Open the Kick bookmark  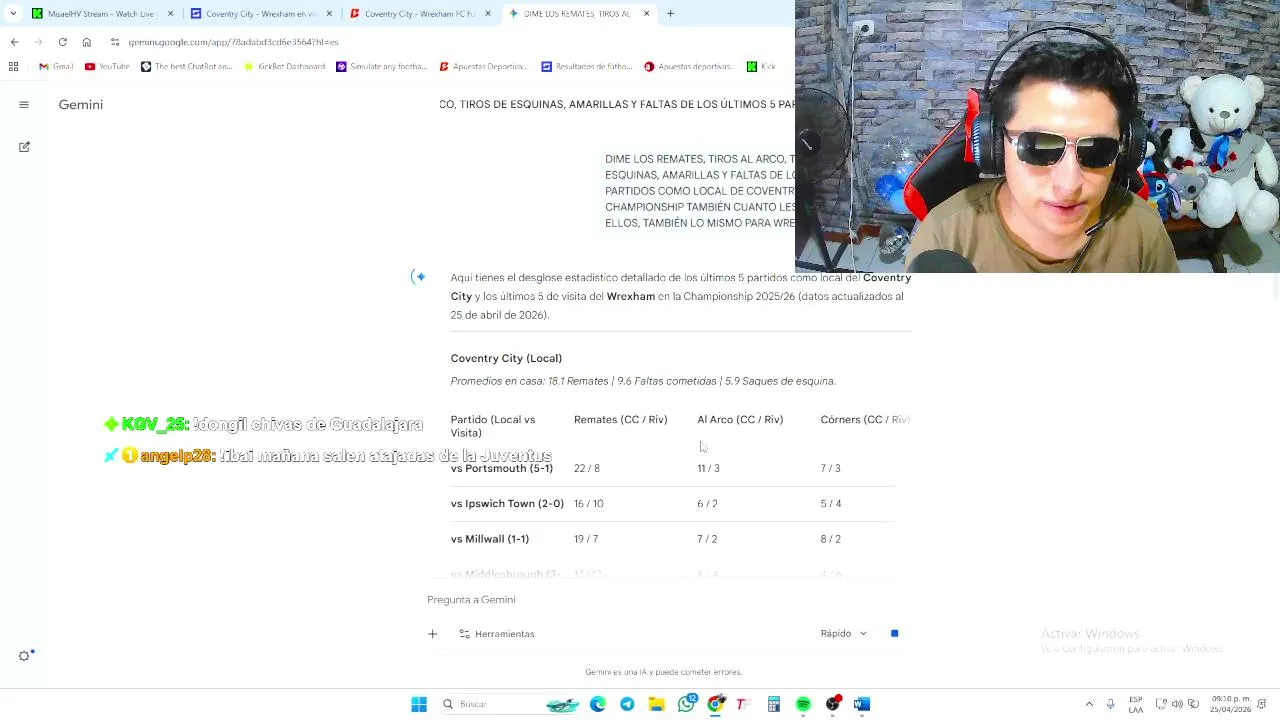(761, 66)
